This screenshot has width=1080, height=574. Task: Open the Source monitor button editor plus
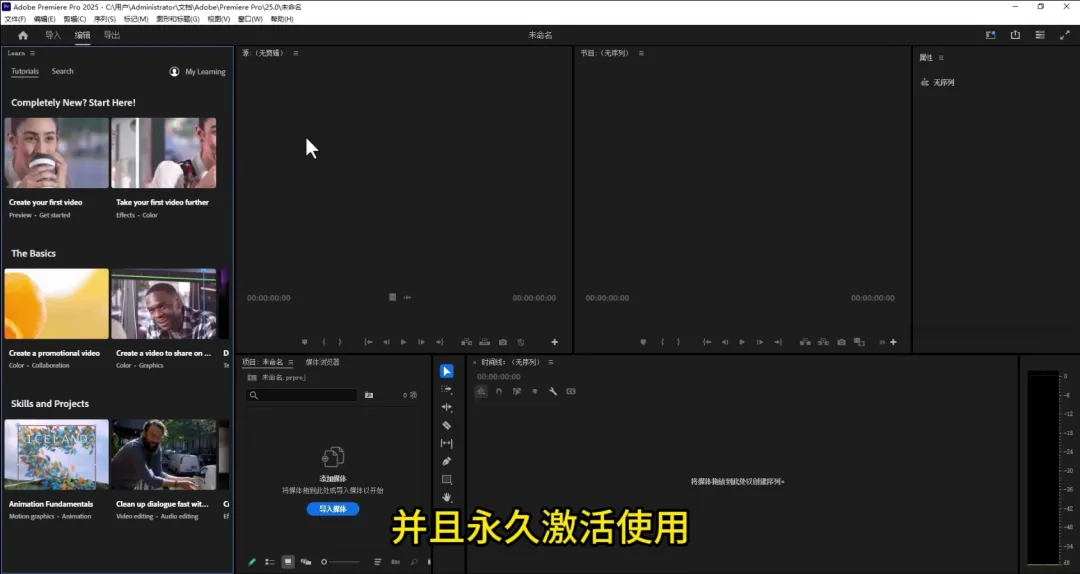pyautogui.click(x=554, y=342)
